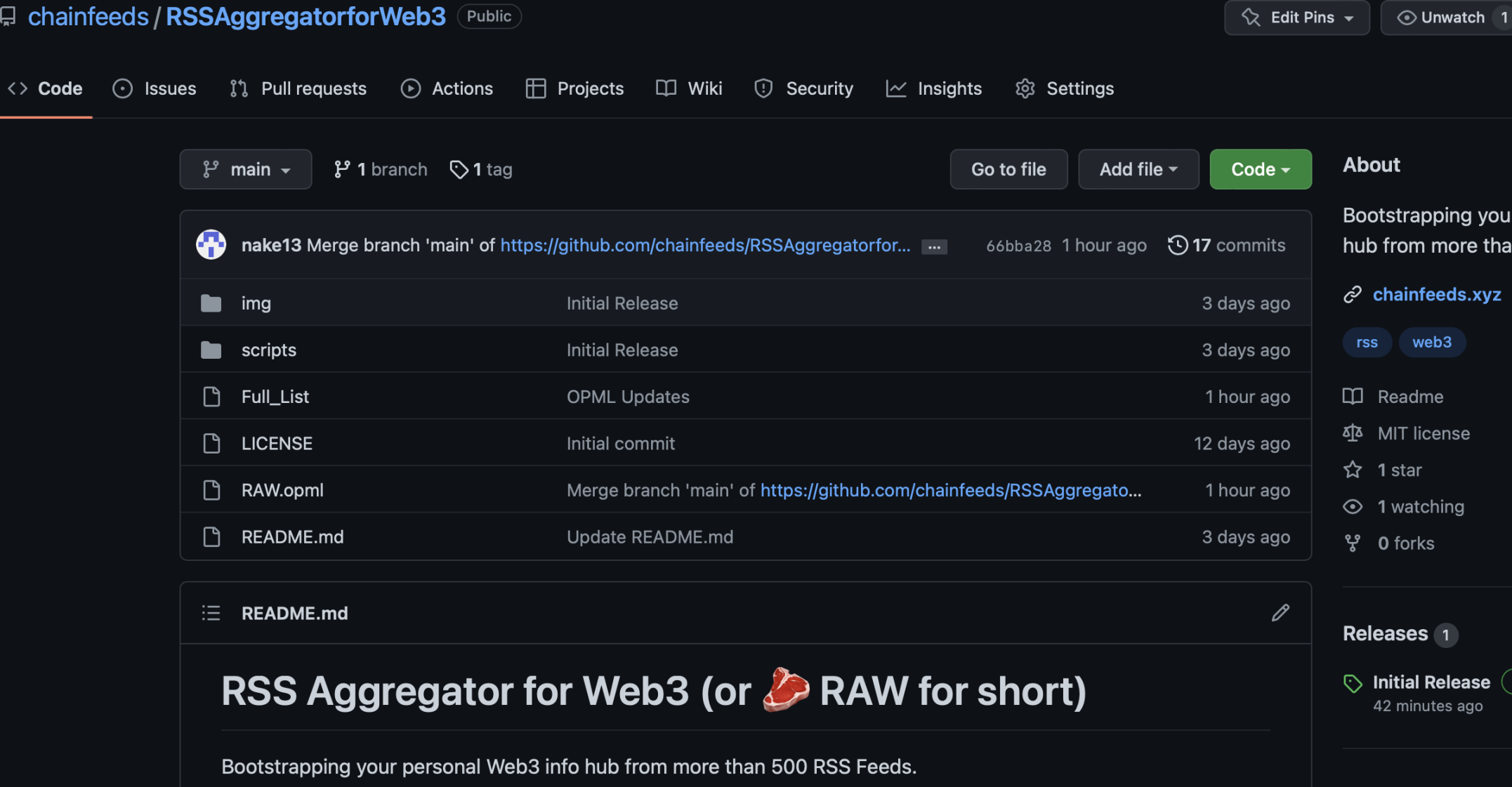Screen dimensions: 1512x787
Task: Open the Wiki tab
Action: (x=689, y=88)
